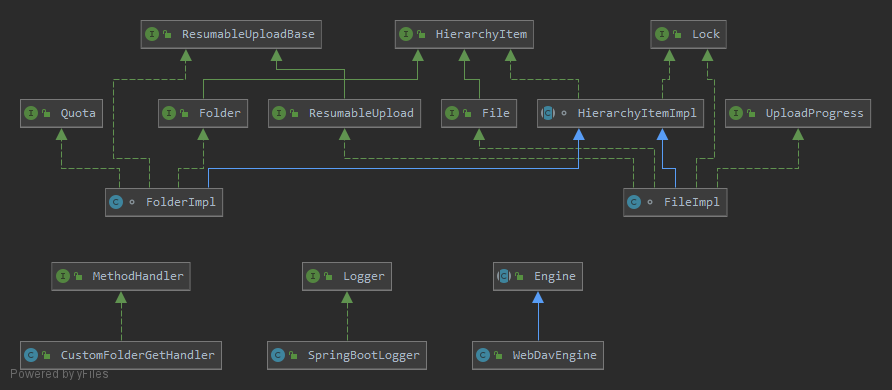Select the HierarchyItemImpl label text
892x390 pixels.
pyautogui.click(x=637, y=113)
